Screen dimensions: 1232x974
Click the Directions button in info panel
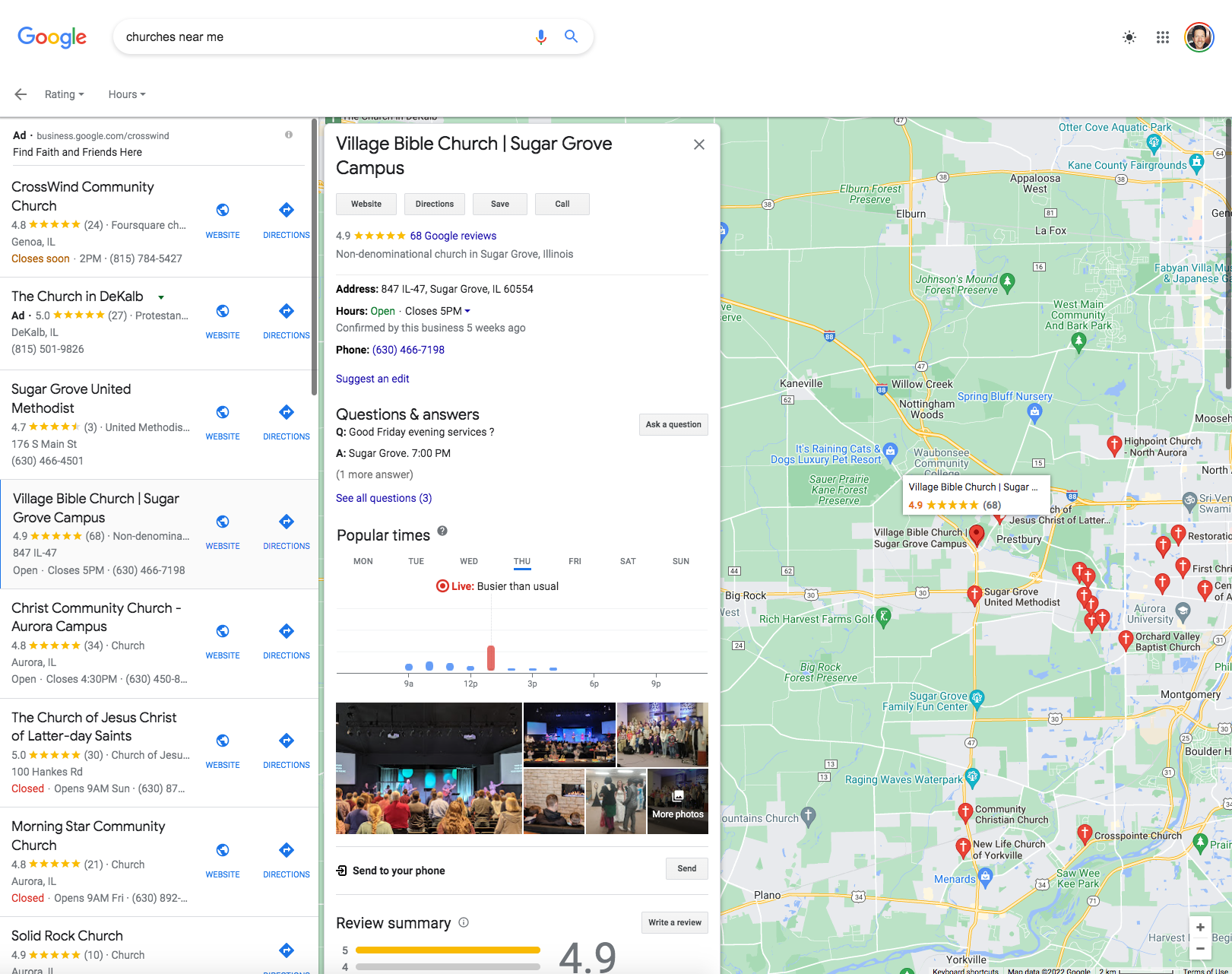coord(435,204)
